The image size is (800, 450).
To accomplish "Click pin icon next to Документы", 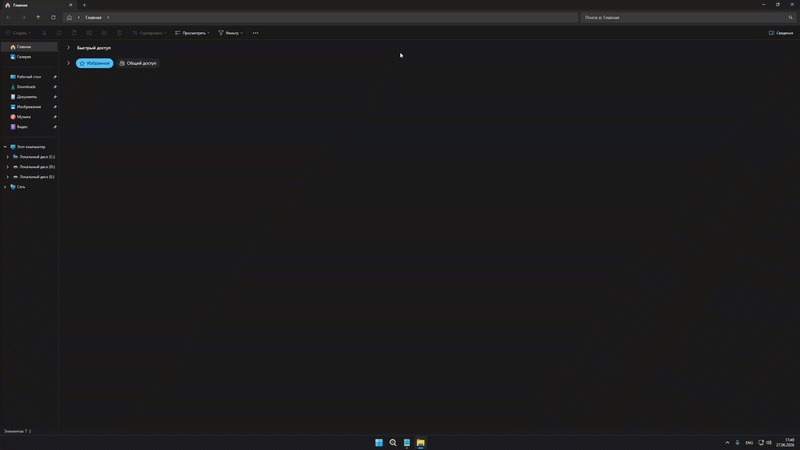I will 55,97.
